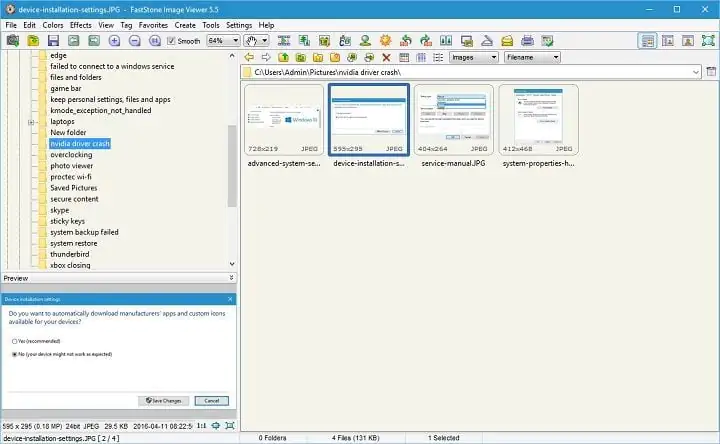Switch to thumbnails view mode icon

(x=404, y=57)
